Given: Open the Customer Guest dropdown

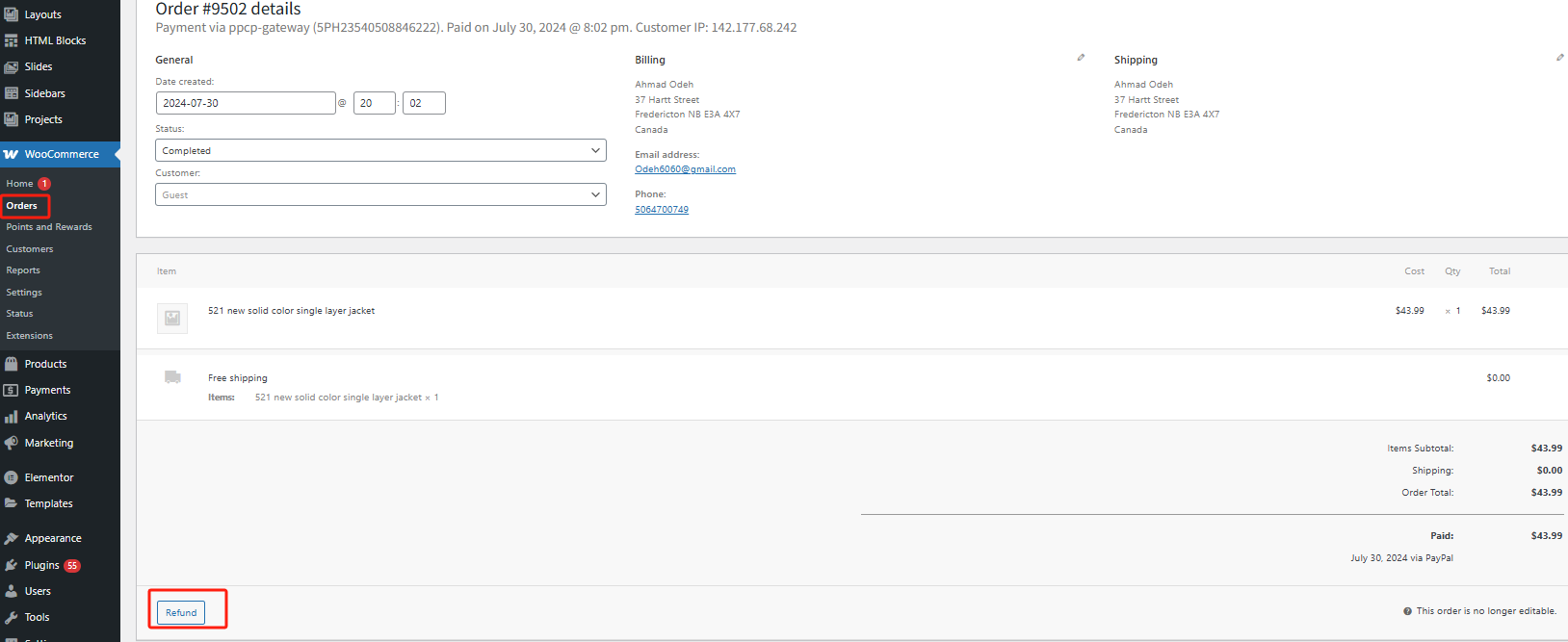Looking at the screenshot, I should coord(380,194).
